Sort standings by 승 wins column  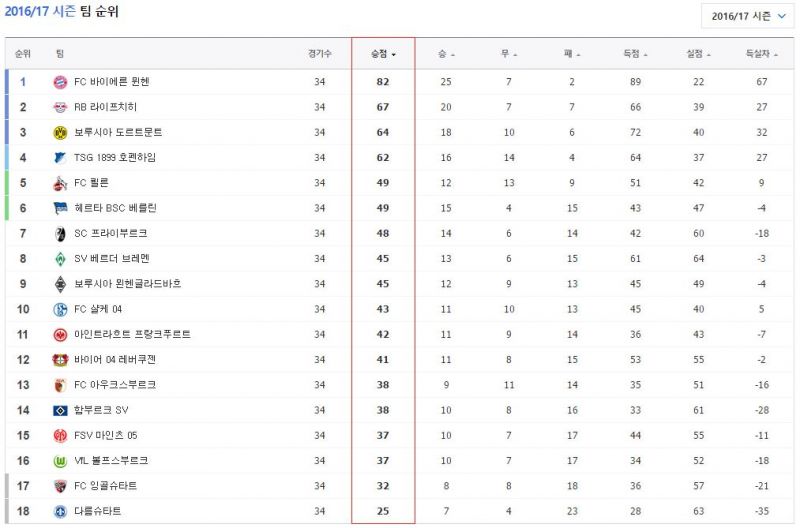(446, 54)
